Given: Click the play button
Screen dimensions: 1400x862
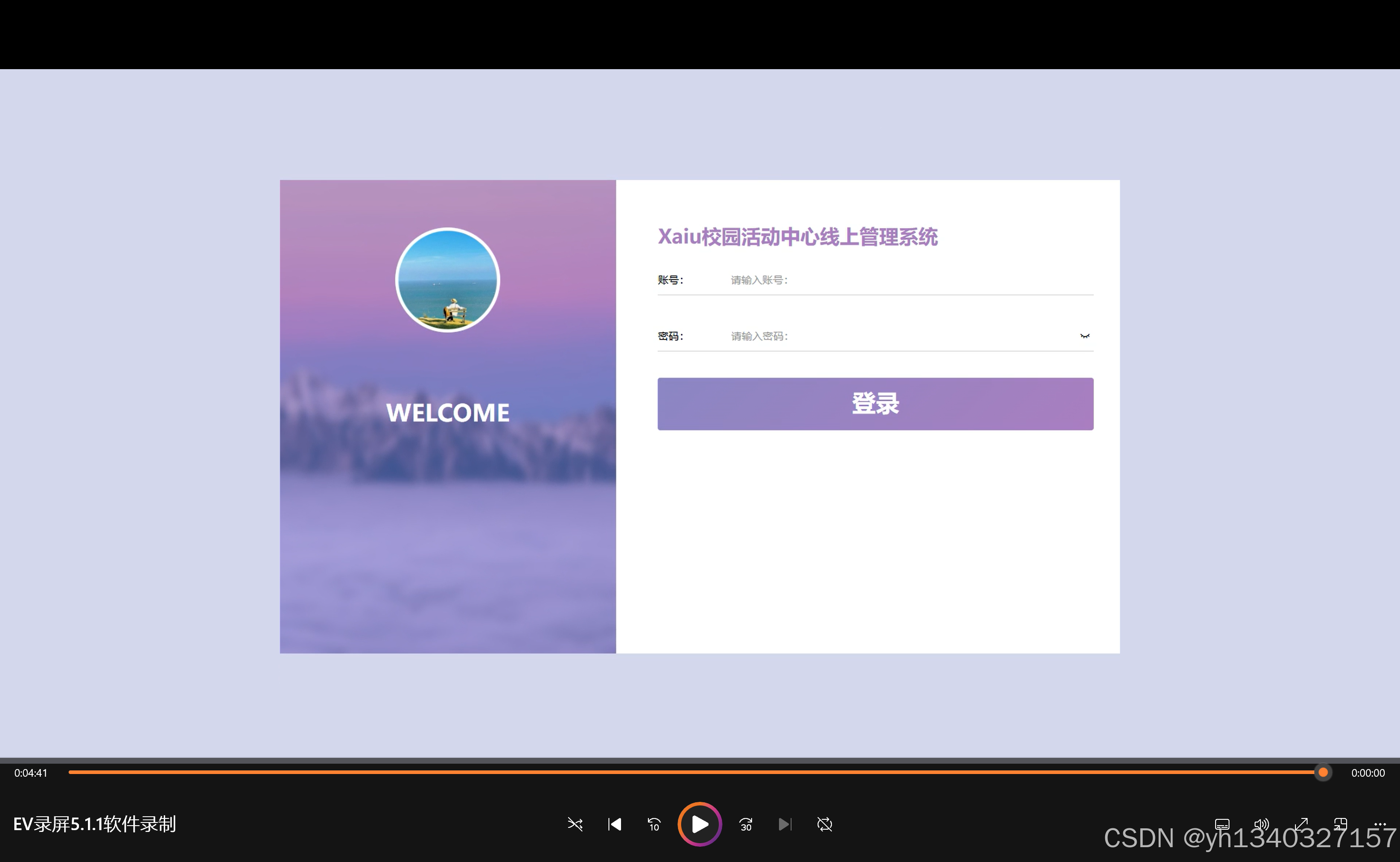Looking at the screenshot, I should (x=699, y=824).
